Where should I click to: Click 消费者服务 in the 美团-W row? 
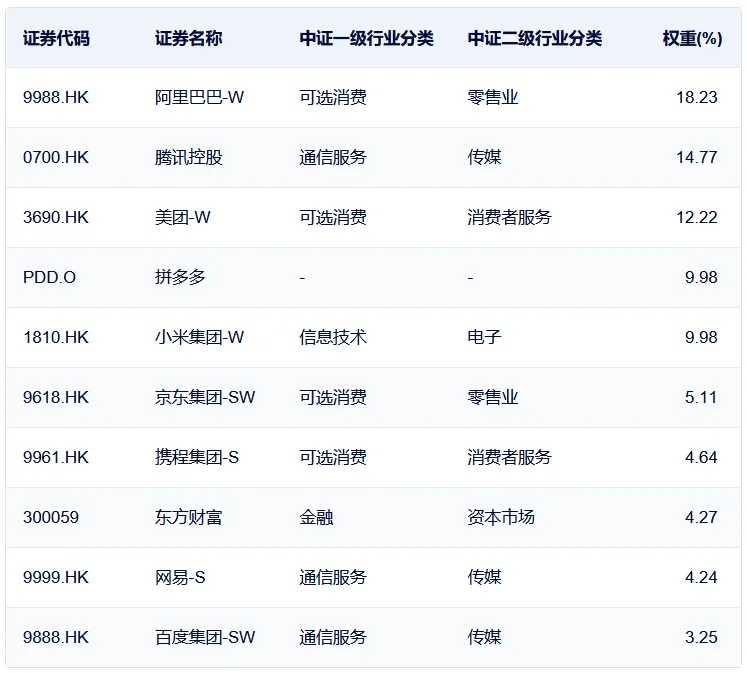509,218
